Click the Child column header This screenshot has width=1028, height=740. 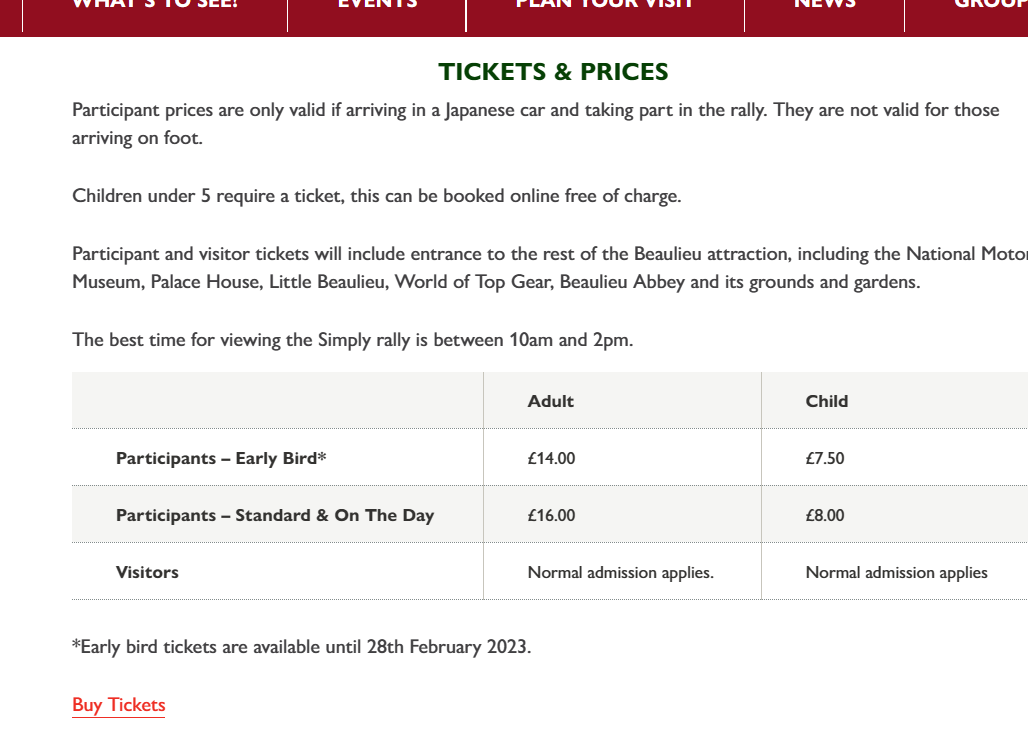coord(827,401)
